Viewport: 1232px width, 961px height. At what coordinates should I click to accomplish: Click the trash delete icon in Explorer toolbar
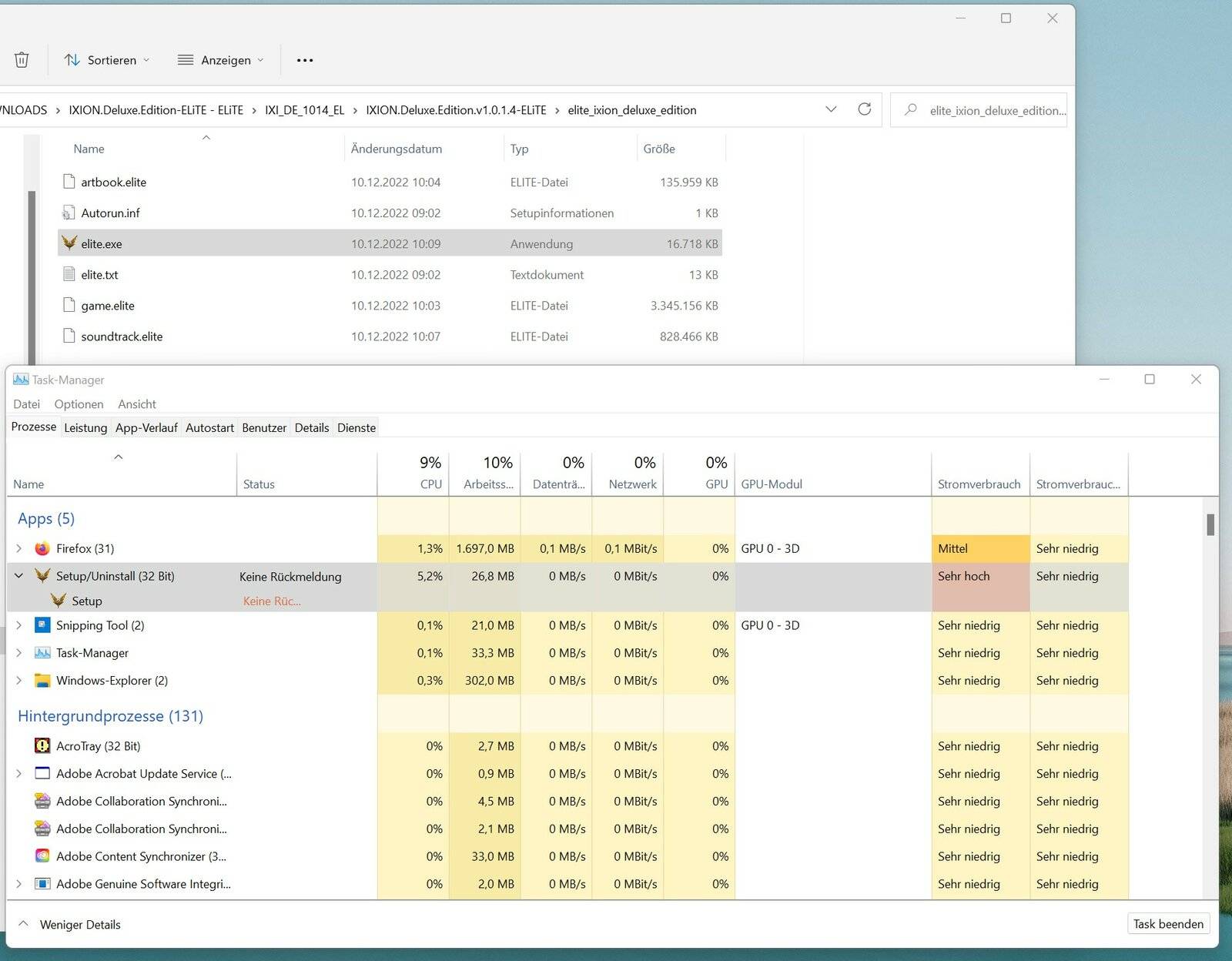[x=22, y=60]
